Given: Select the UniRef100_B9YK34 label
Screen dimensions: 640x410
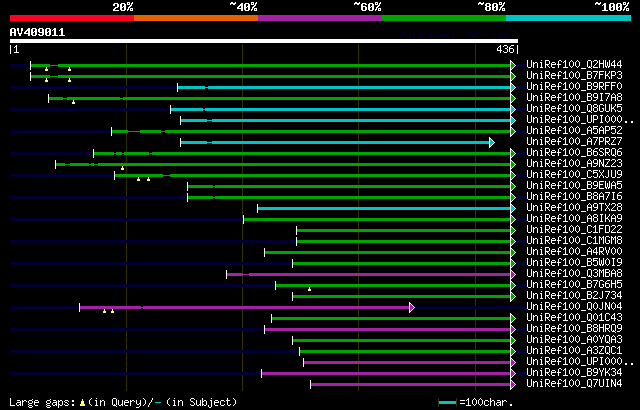Looking at the screenshot, I should [574, 373].
